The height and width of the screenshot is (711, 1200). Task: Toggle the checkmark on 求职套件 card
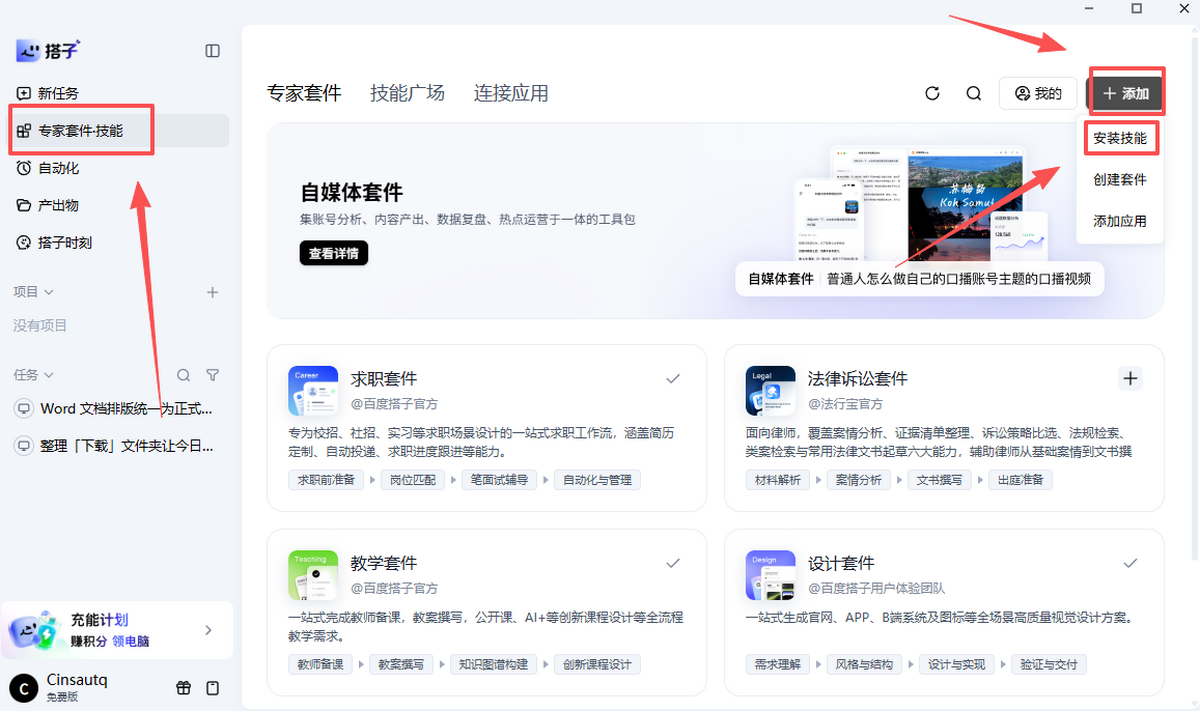click(x=673, y=379)
